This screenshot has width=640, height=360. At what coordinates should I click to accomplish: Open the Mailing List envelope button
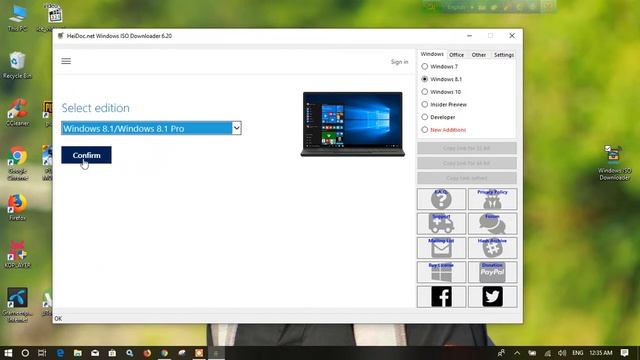(x=441, y=248)
